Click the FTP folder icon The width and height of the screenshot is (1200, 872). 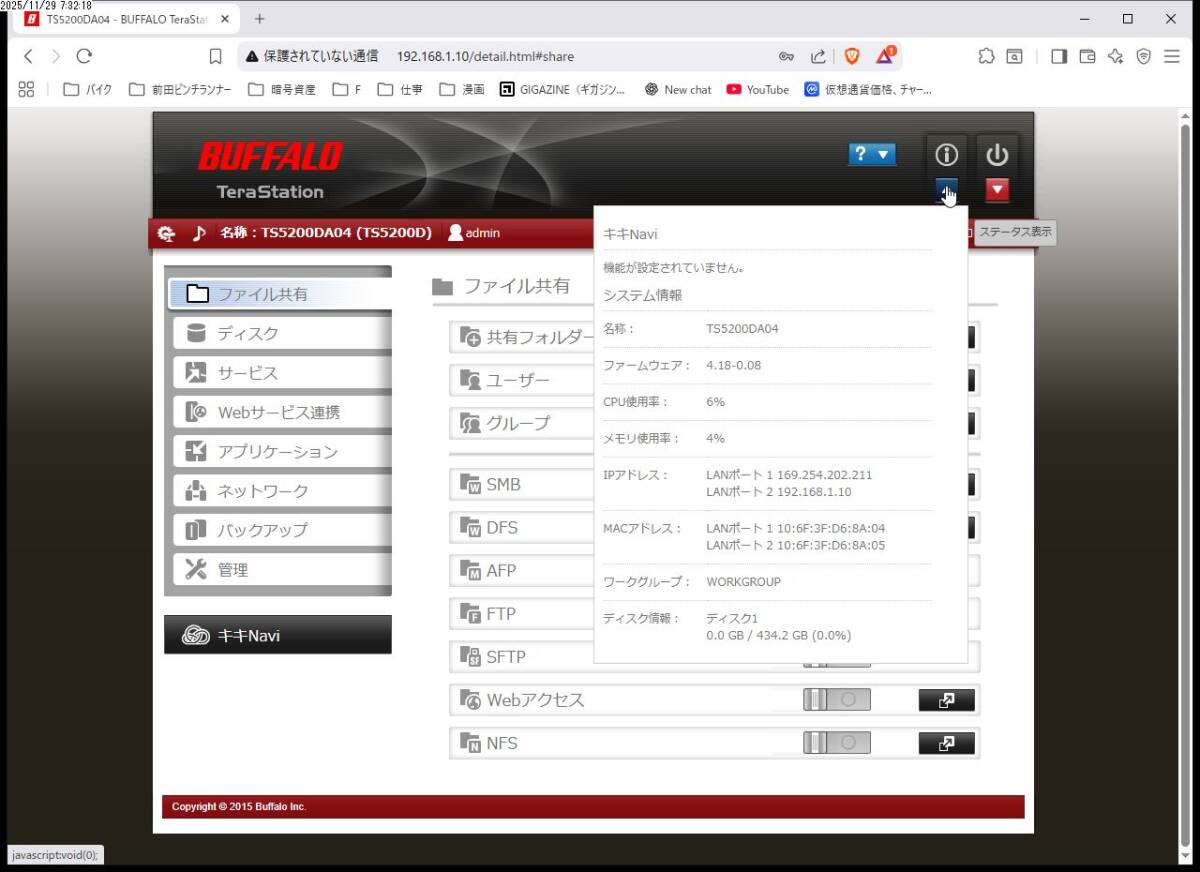coord(470,614)
